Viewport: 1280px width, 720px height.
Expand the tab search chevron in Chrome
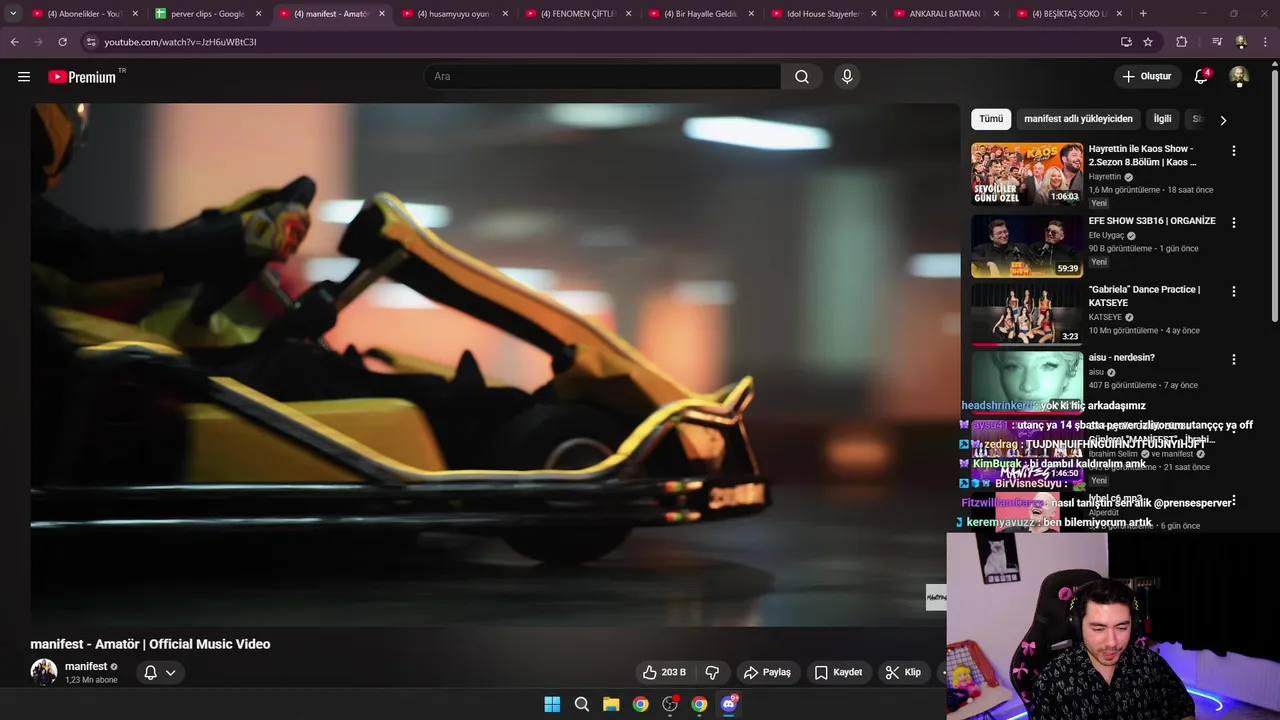pyautogui.click(x=13, y=14)
